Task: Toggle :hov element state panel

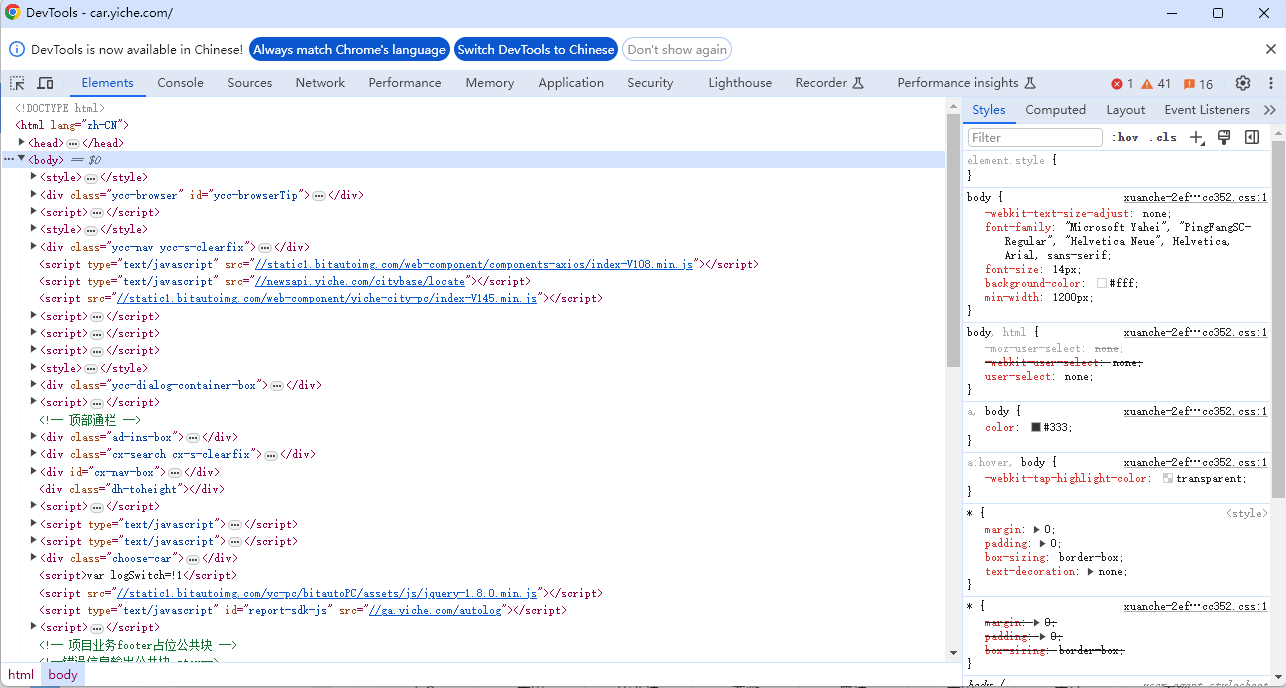Action: [x=1125, y=137]
